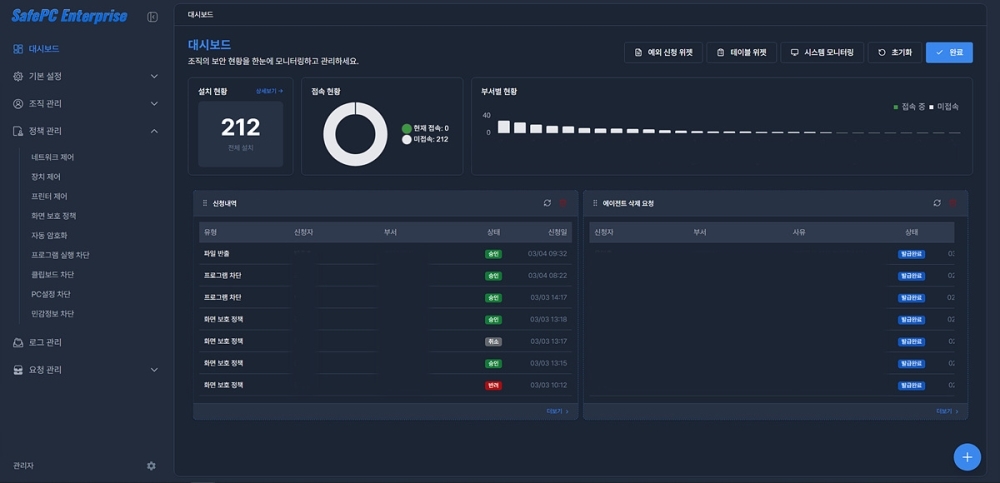Remove the 에이전트 삭제 요청 widget via trash icon
This screenshot has height=483, width=1000.
pos(952,203)
